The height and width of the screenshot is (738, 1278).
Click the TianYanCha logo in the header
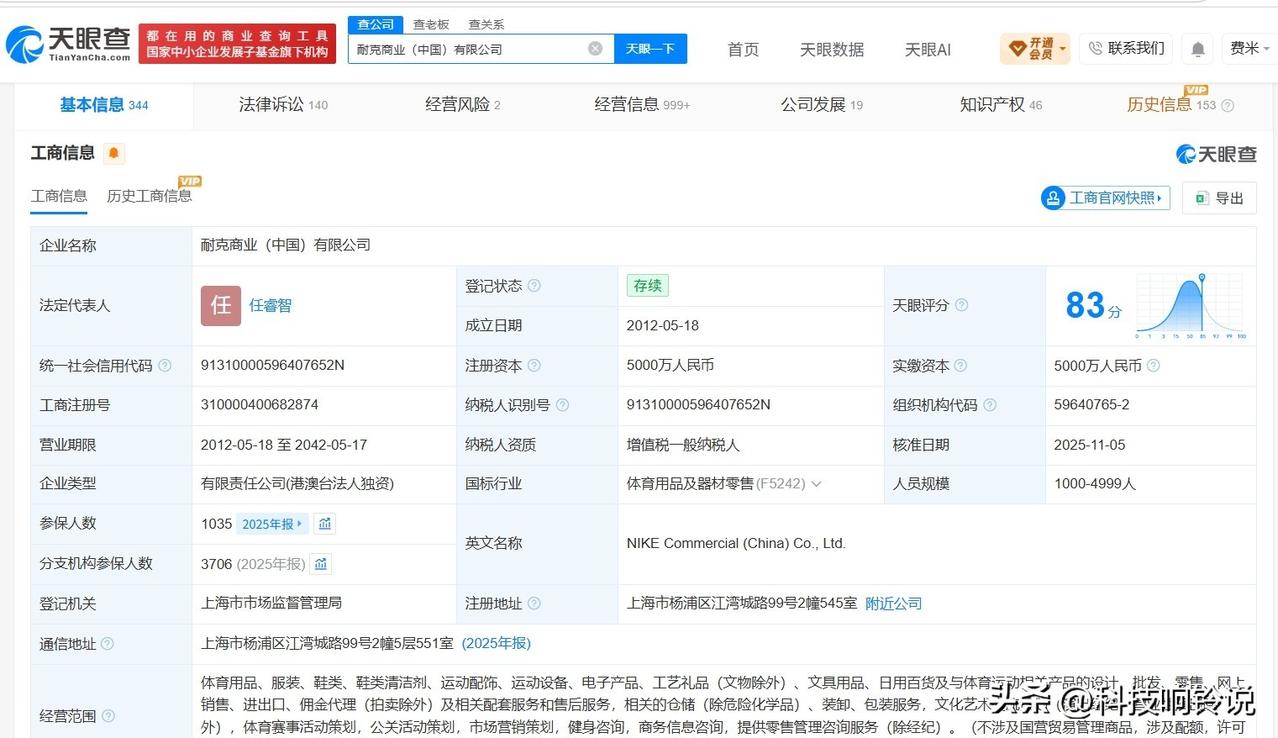[68, 44]
